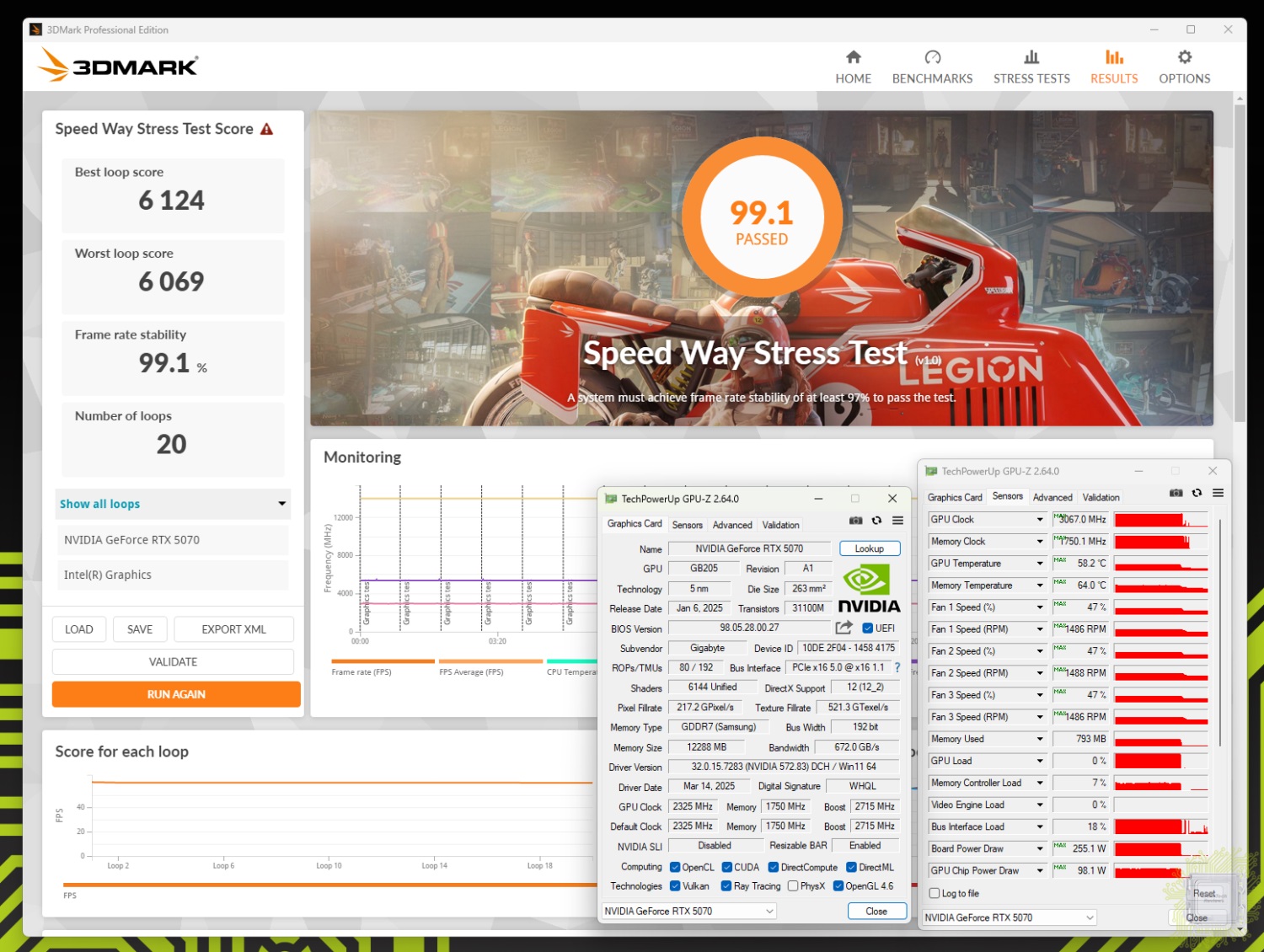Open the Memory Clock sensor dropdown arrow
The width and height of the screenshot is (1264, 952).
point(1040,542)
